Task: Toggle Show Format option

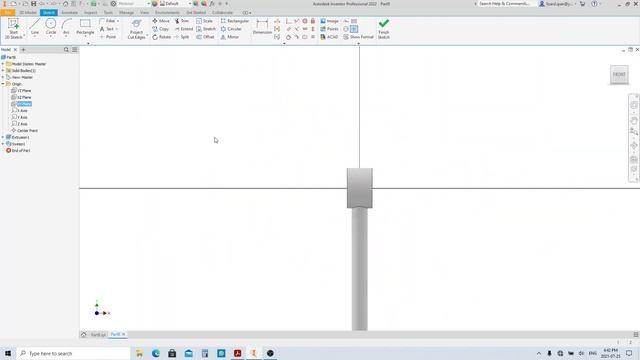Action: point(358,37)
